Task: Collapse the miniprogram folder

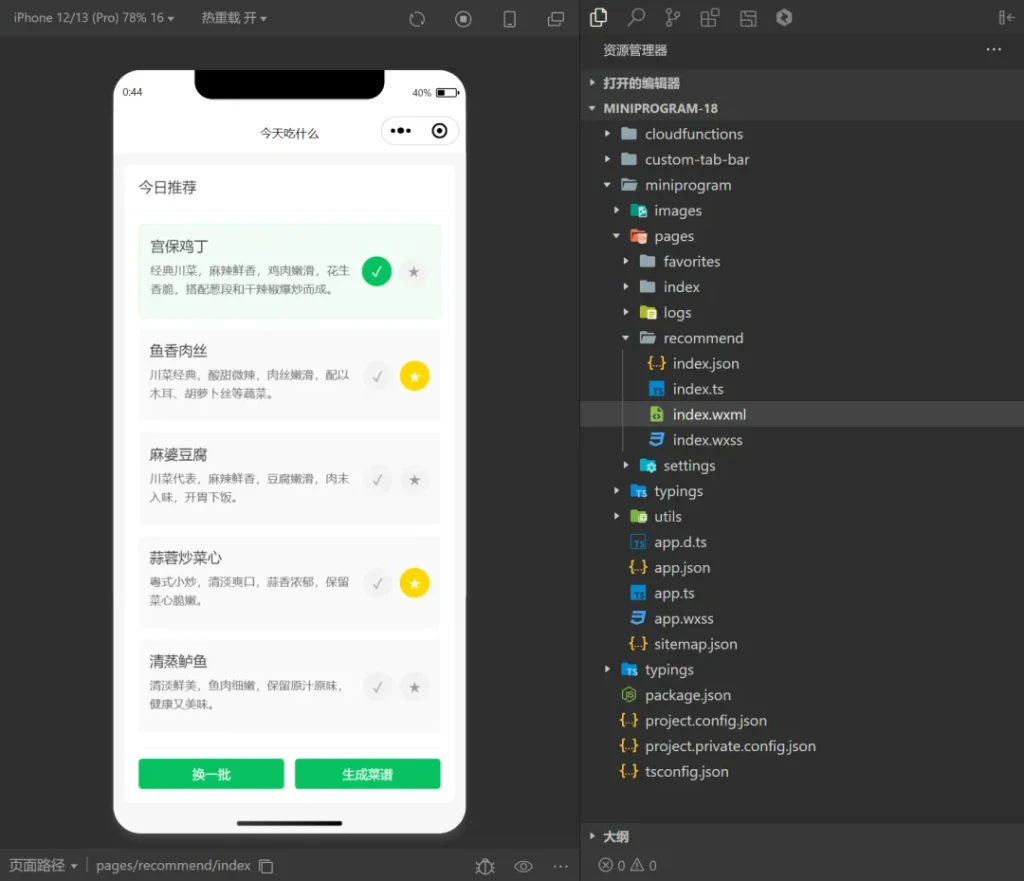Action: pos(801,185)
